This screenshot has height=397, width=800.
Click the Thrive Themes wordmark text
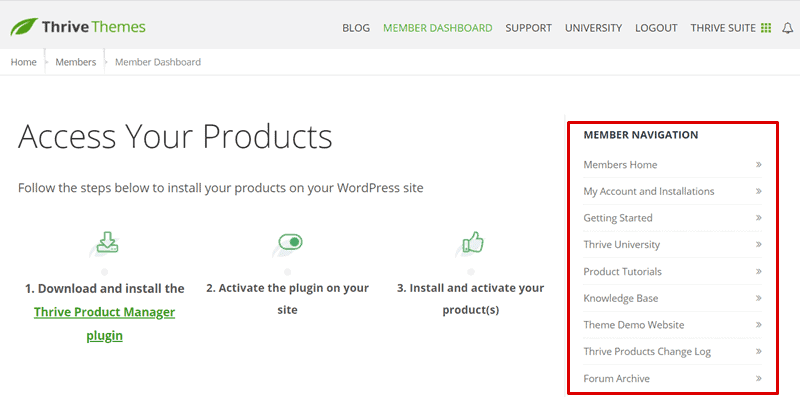[93, 27]
